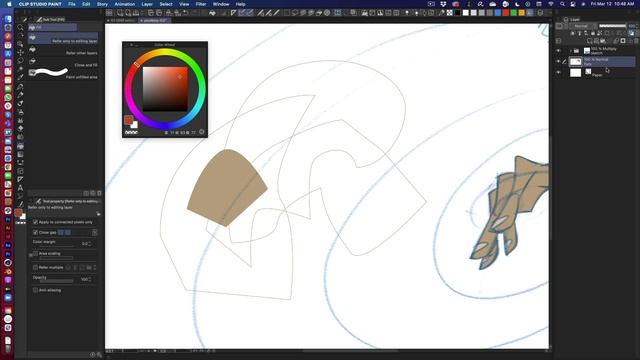The height and width of the screenshot is (360, 640).
Task: Open the Animation menu
Action: (x=124, y=4)
